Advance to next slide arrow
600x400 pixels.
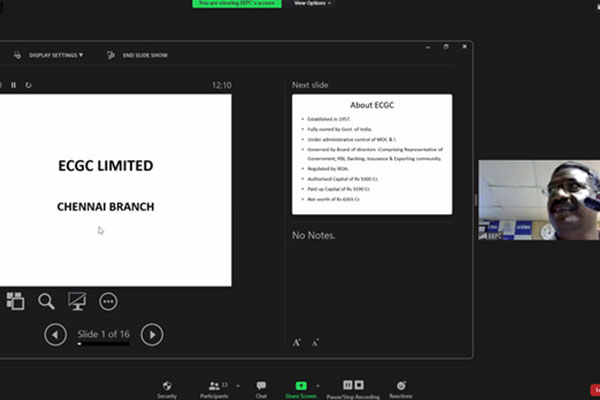pos(152,335)
